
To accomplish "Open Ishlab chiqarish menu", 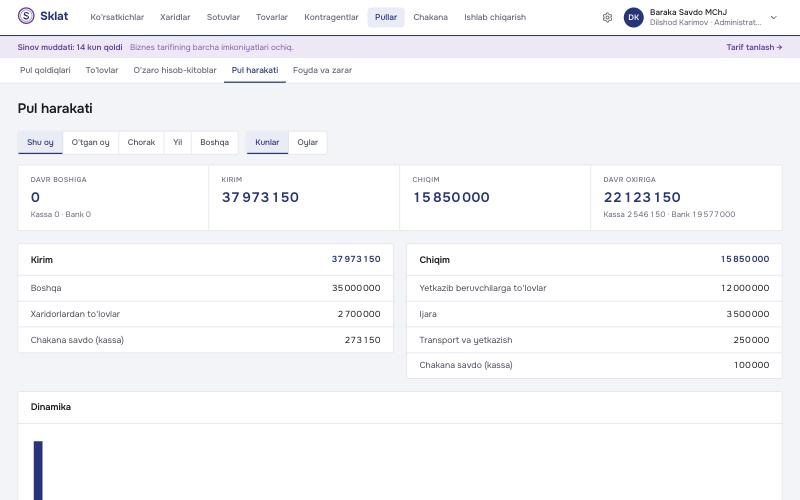I will [495, 17].
